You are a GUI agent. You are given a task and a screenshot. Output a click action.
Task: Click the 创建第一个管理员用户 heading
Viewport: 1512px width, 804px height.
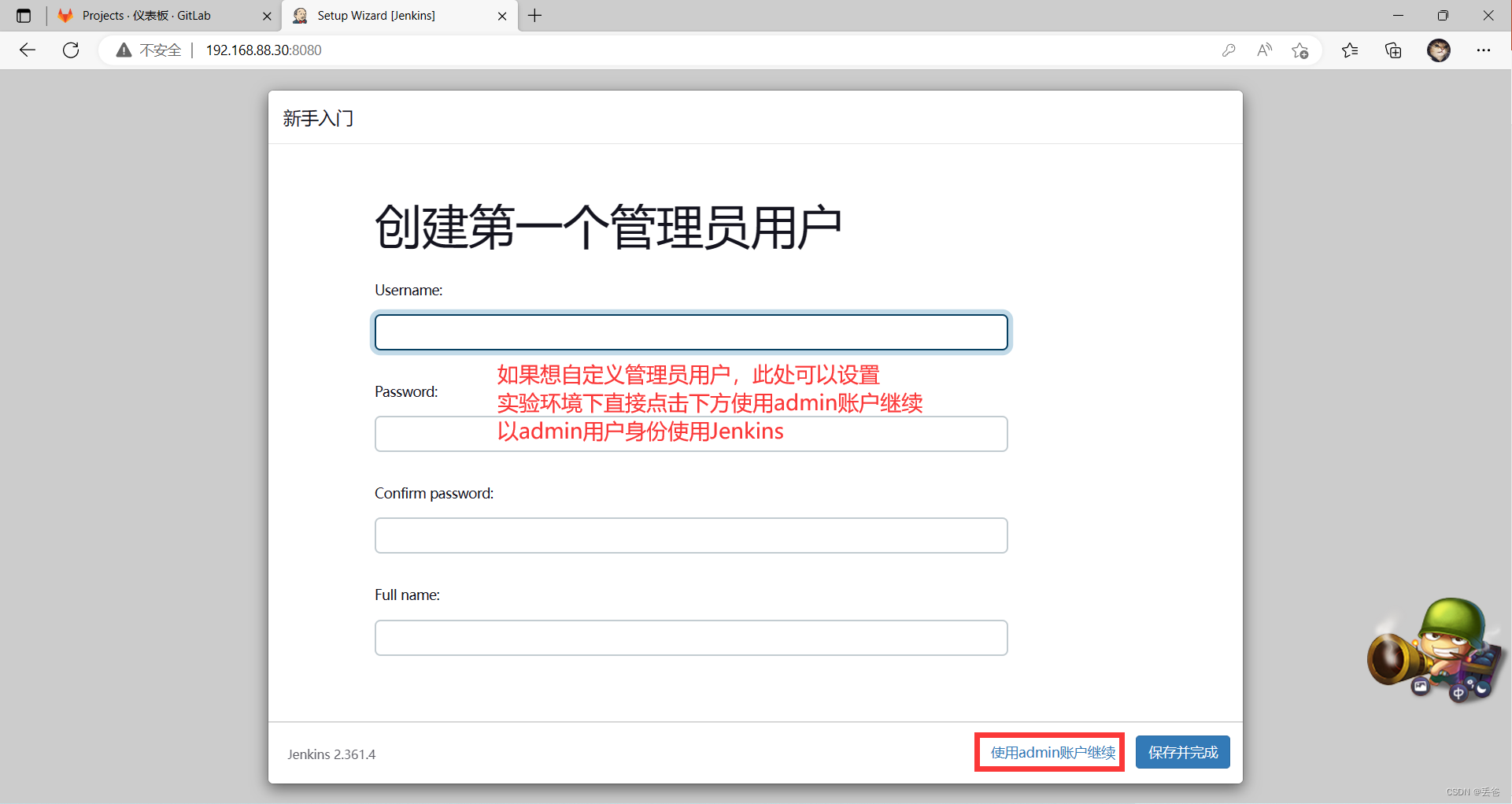pyautogui.click(x=608, y=228)
